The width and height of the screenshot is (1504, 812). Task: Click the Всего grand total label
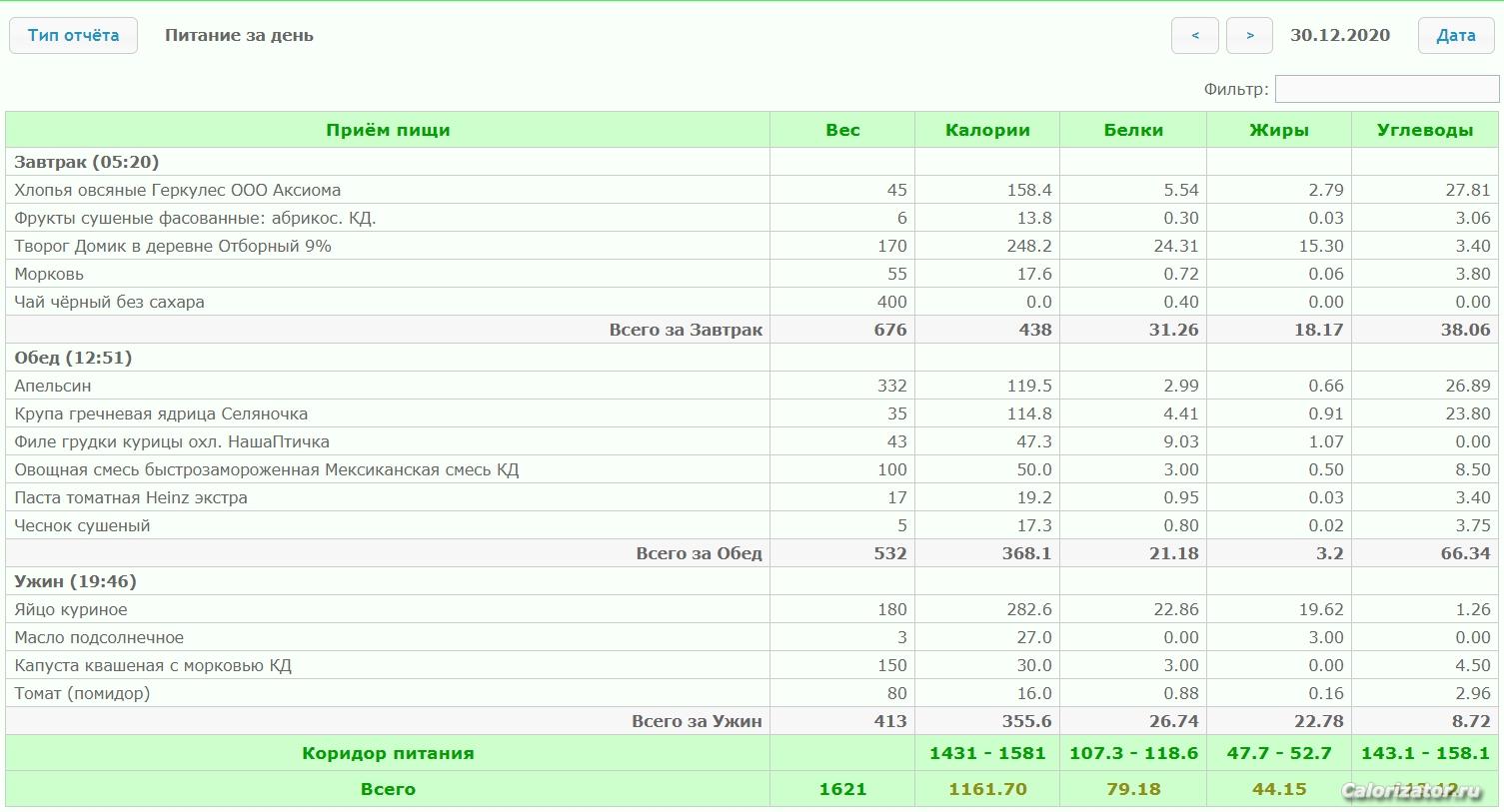(388, 789)
